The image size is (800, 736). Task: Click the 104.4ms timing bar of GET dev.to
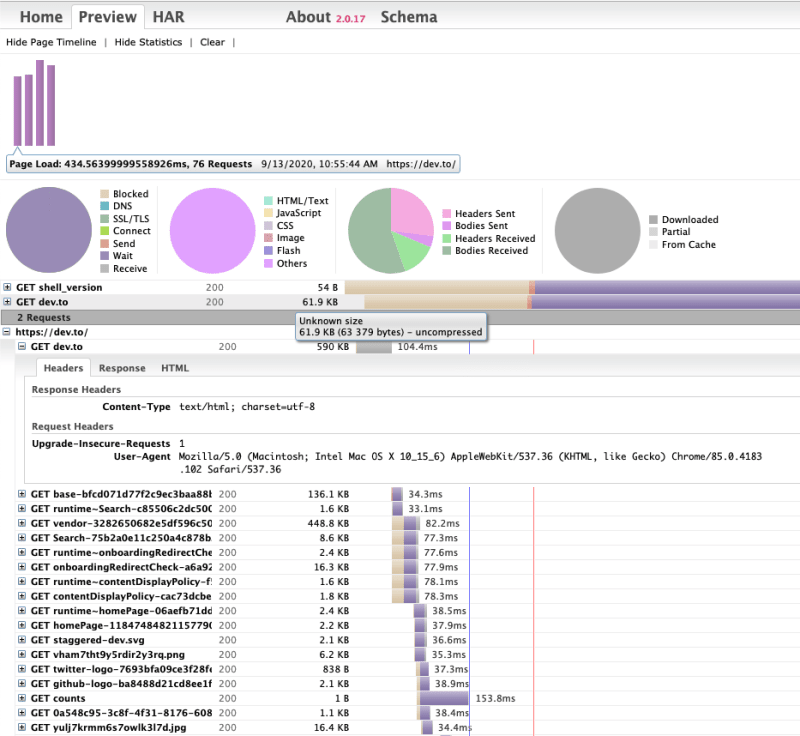coord(373,347)
